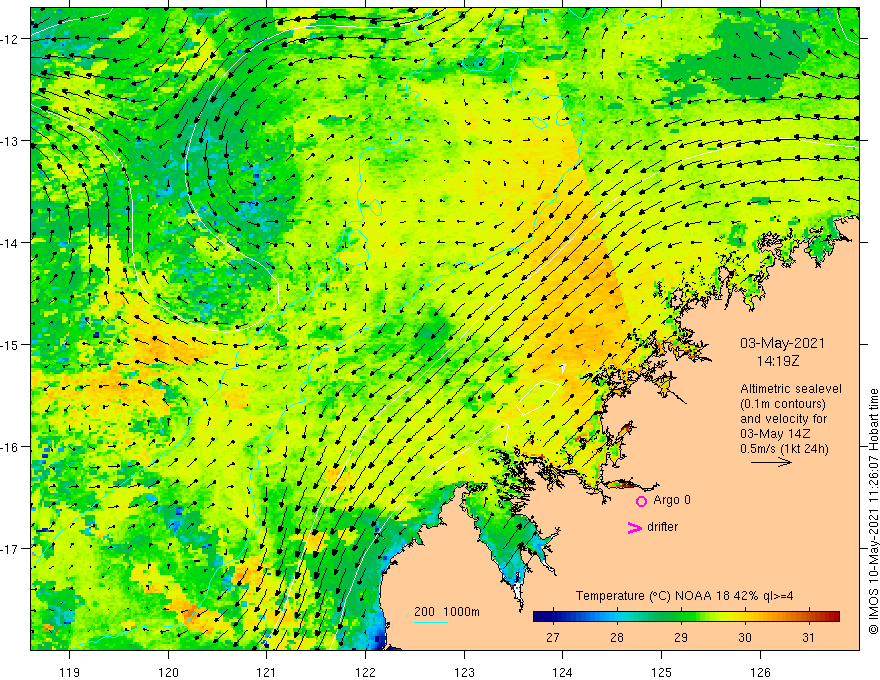This screenshot has height=680, width=880.
Task: Click the '0.5m/s (1kt 24h)' scale label
Action: [x=784, y=448]
